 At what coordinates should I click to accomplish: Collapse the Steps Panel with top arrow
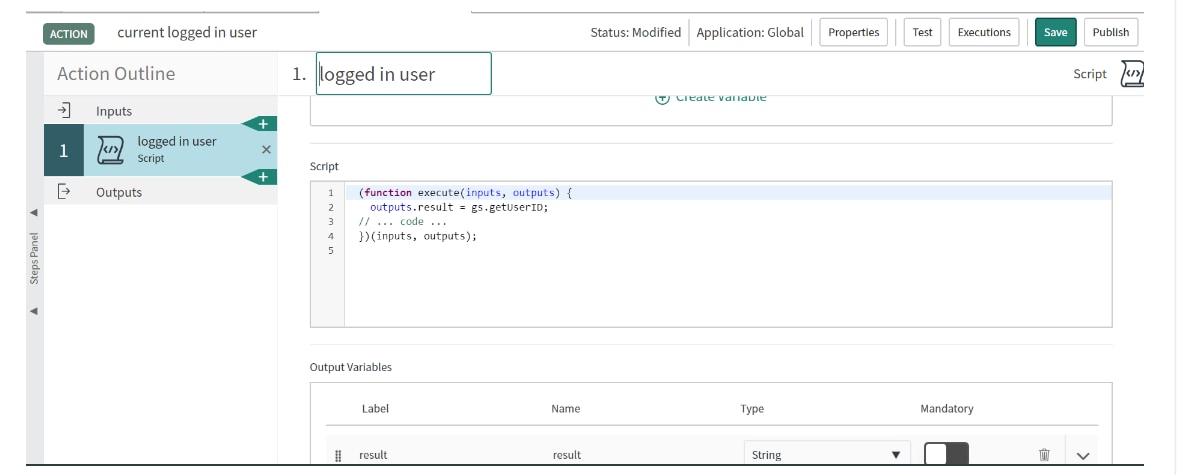(x=33, y=212)
